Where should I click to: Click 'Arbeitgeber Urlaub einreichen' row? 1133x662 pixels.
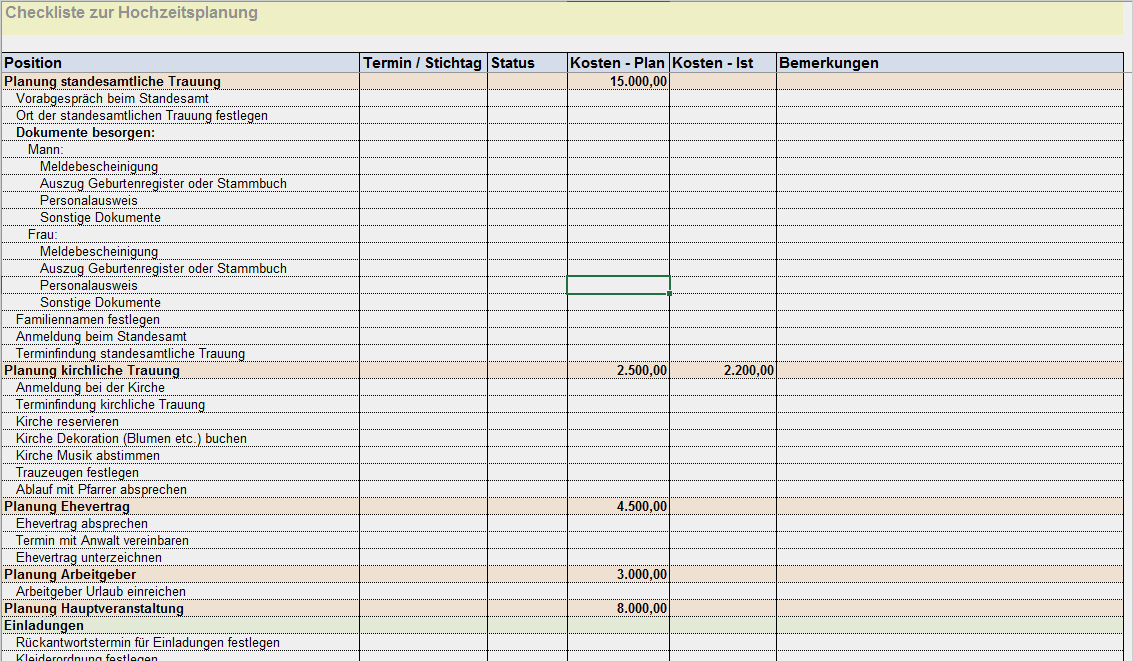pyautogui.click(x=563, y=591)
